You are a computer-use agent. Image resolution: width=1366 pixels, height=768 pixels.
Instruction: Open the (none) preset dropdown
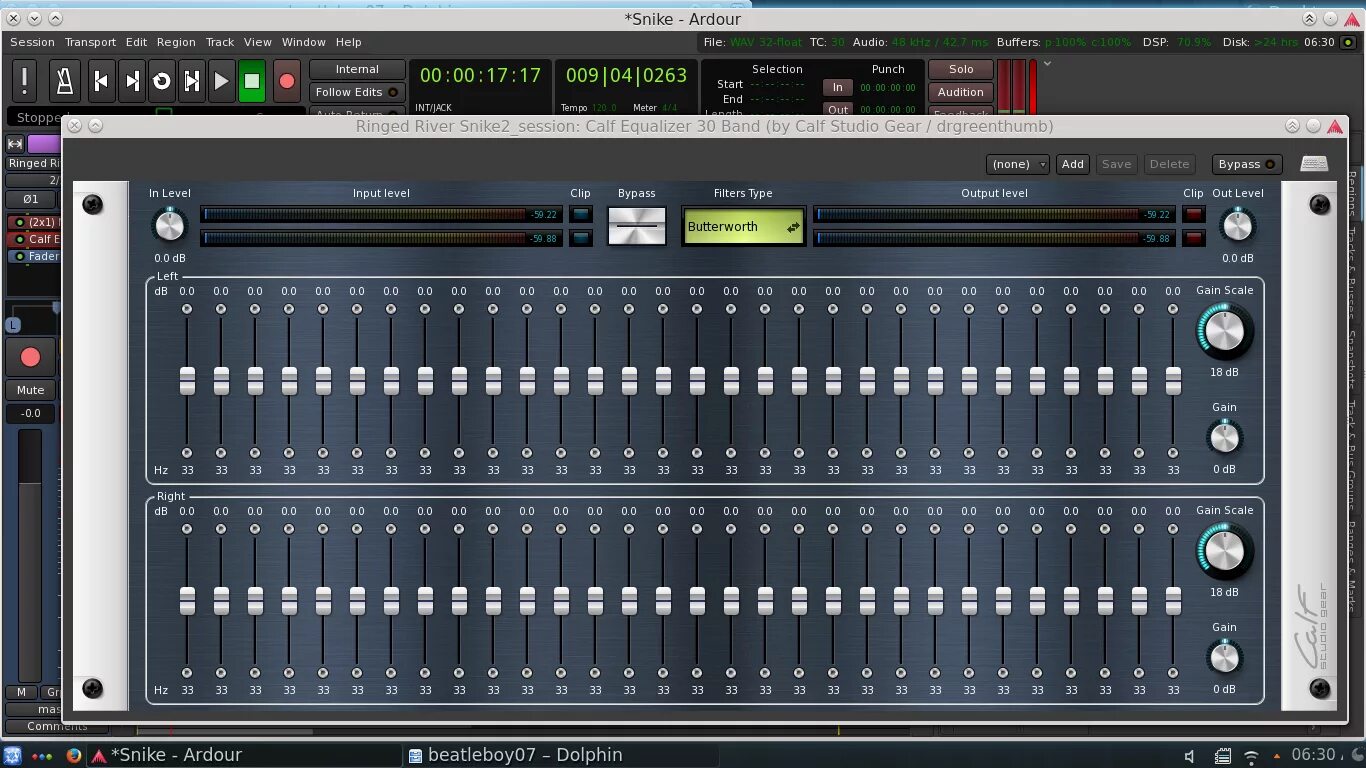(1017, 164)
